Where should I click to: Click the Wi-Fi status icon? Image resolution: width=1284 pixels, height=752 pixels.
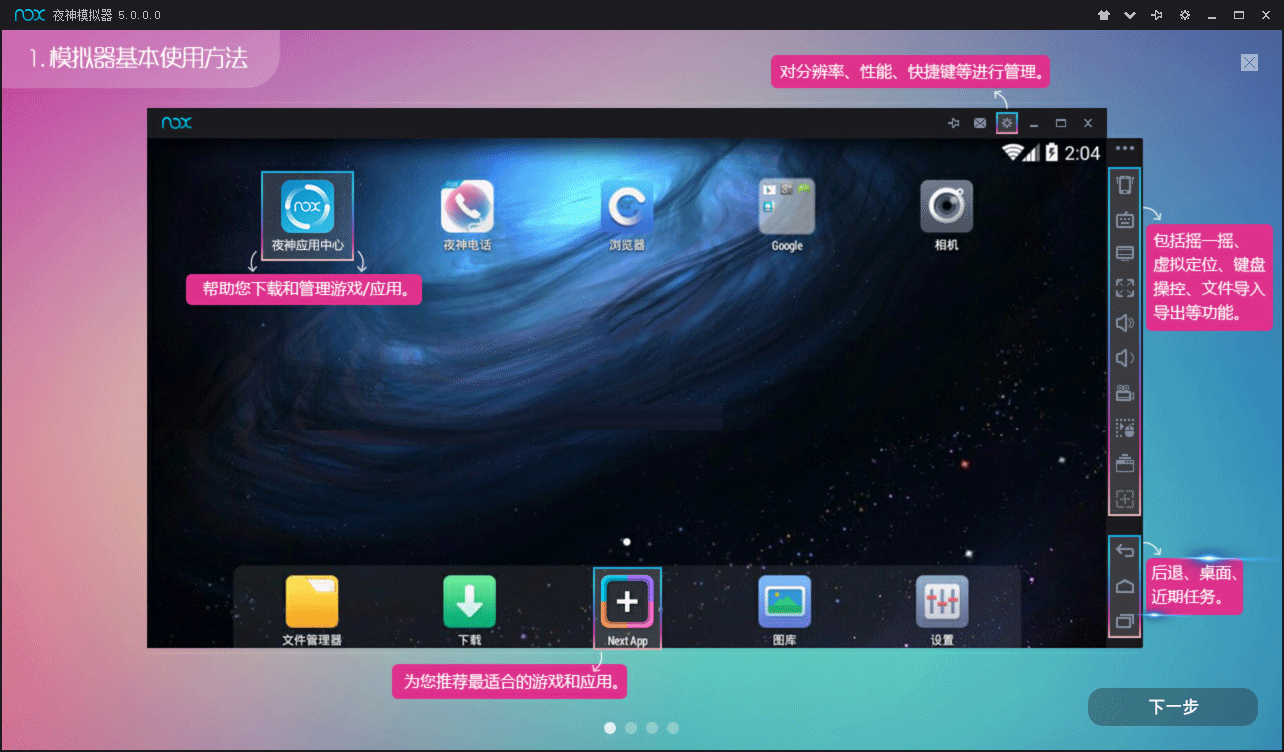(x=1012, y=153)
